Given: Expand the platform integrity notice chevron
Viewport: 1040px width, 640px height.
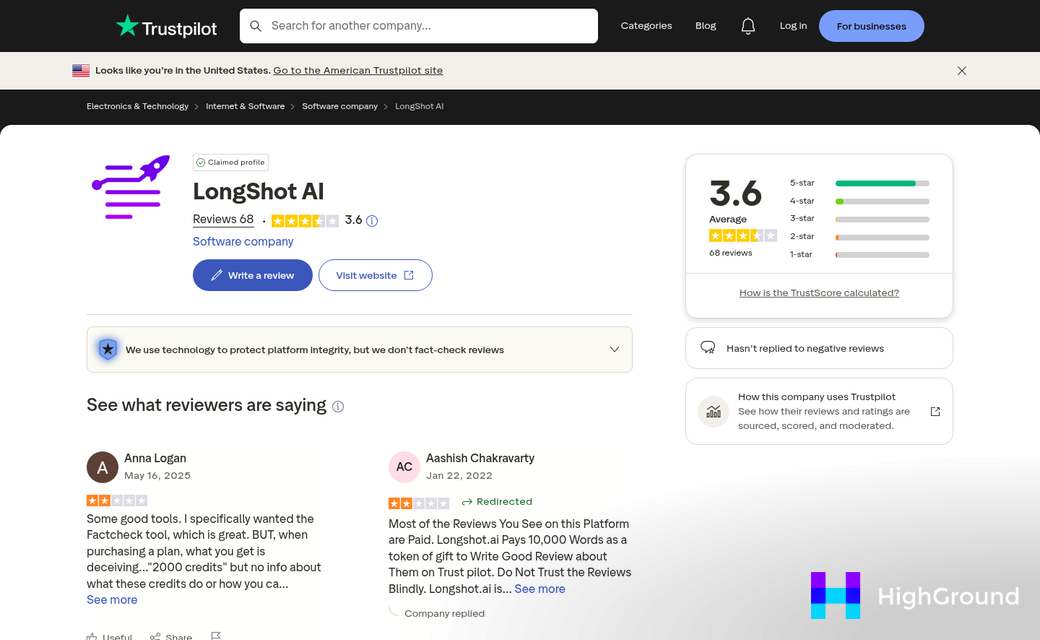Looking at the screenshot, I should pyautogui.click(x=614, y=350).
